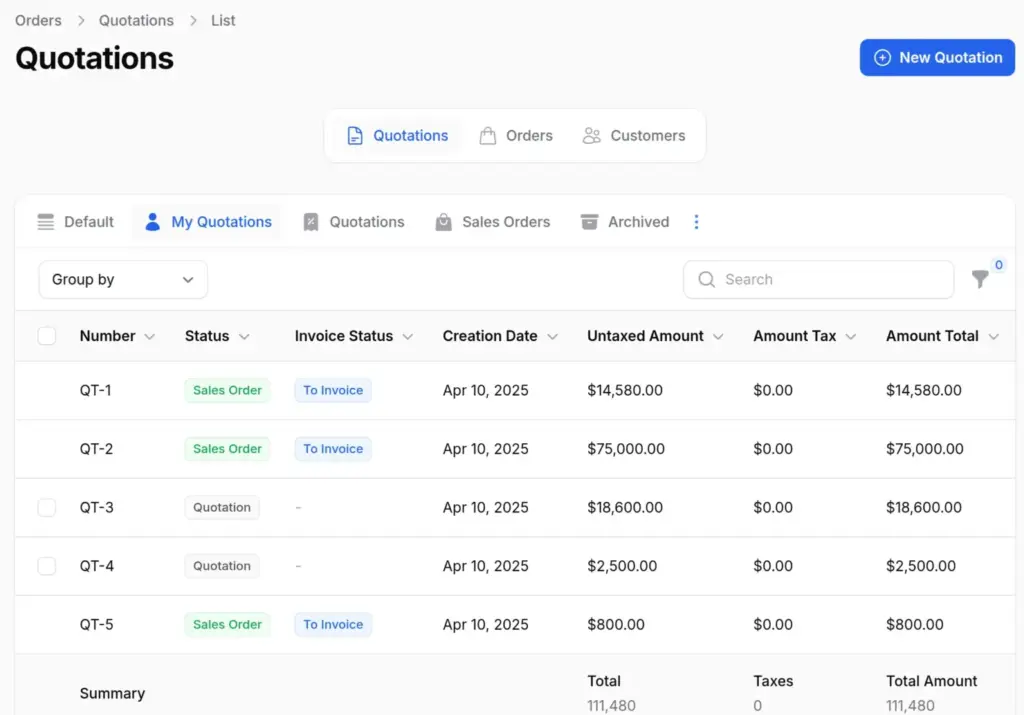1024x715 pixels.
Task: Click the QT-1 To Invoice badge
Action: pyautogui.click(x=333, y=391)
